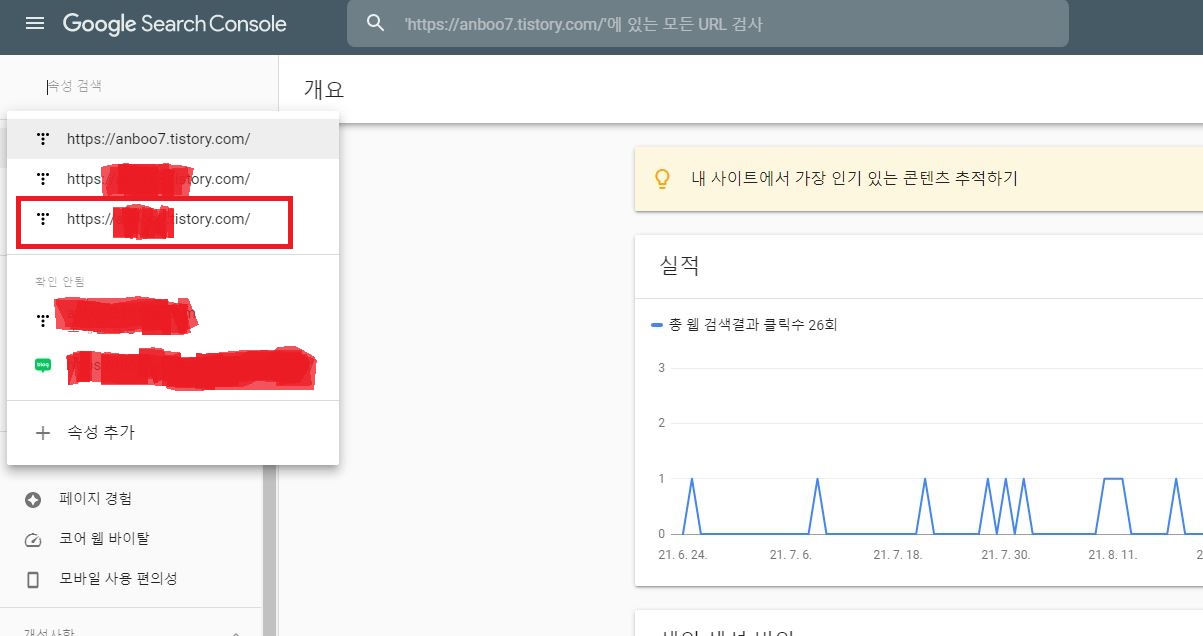Click the magnifier icon in URL inspection bar
1203x636 pixels.
click(376, 23)
